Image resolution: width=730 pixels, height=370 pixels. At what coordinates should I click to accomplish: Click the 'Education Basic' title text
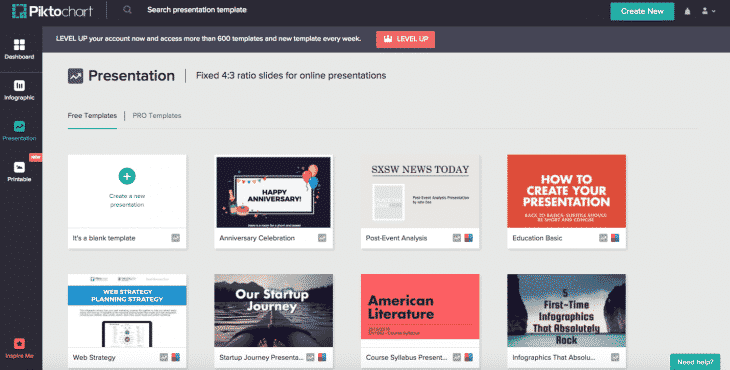(x=537, y=238)
